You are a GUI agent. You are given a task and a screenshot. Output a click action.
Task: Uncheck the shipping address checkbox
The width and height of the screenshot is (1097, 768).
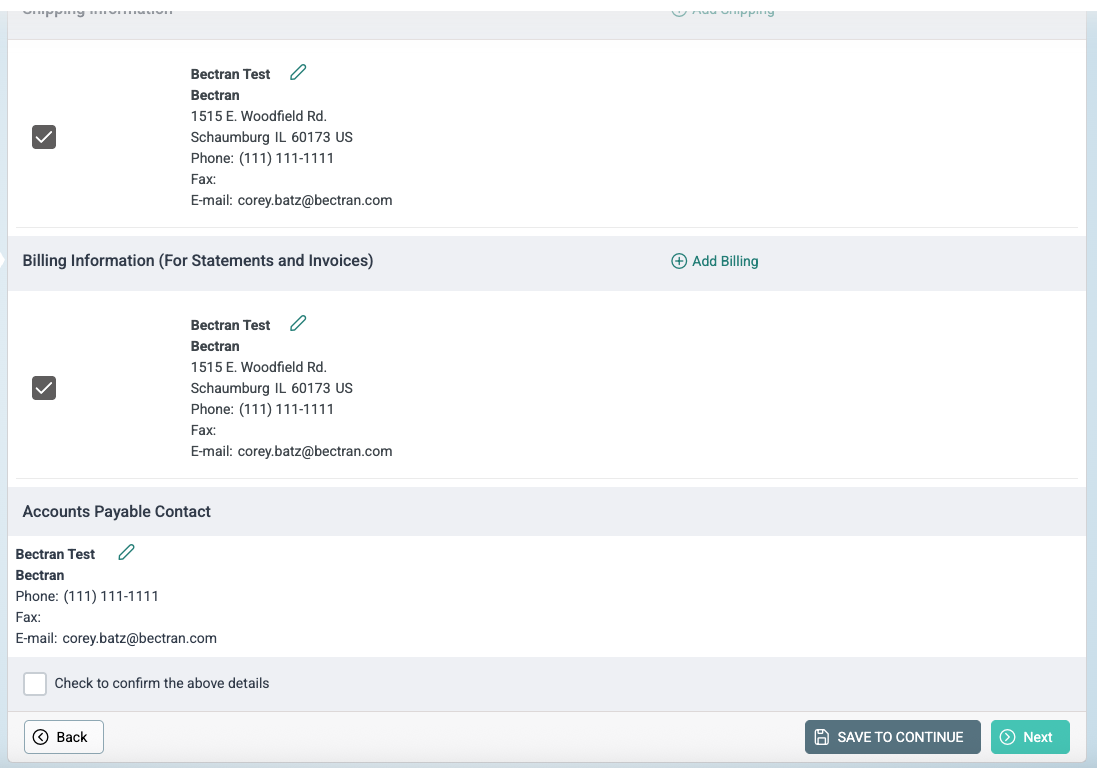click(44, 137)
